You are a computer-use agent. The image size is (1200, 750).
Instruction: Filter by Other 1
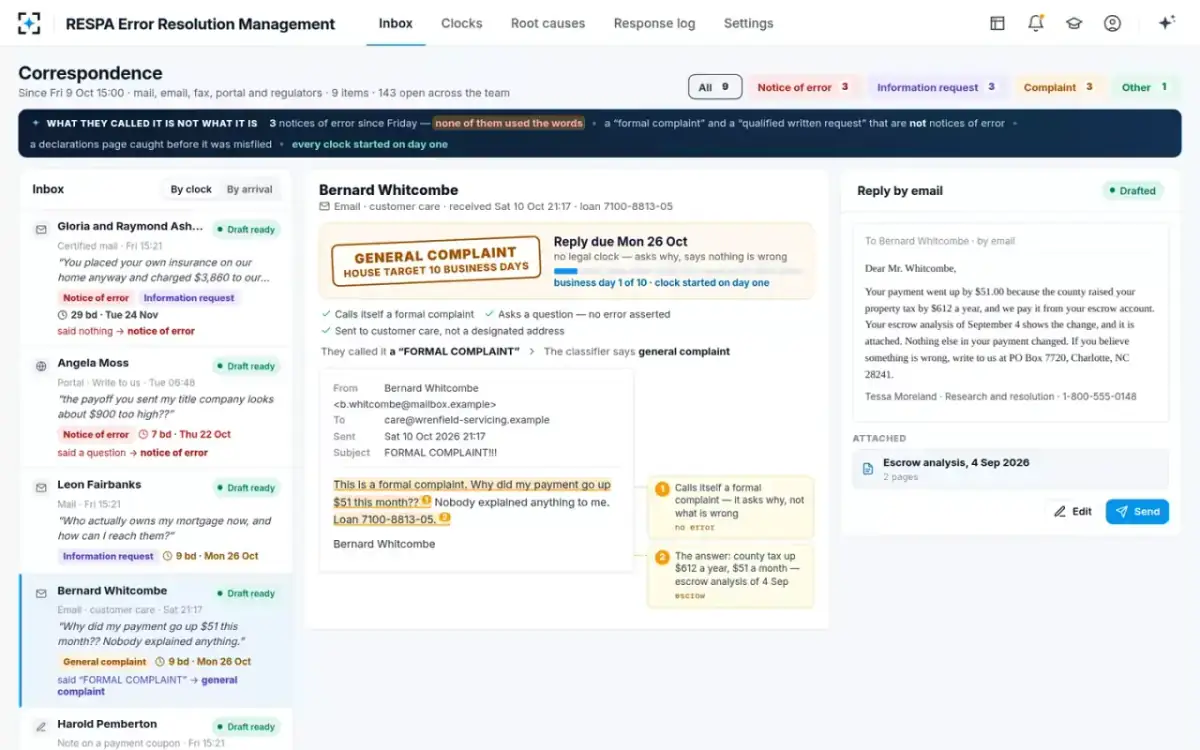[x=1144, y=87]
